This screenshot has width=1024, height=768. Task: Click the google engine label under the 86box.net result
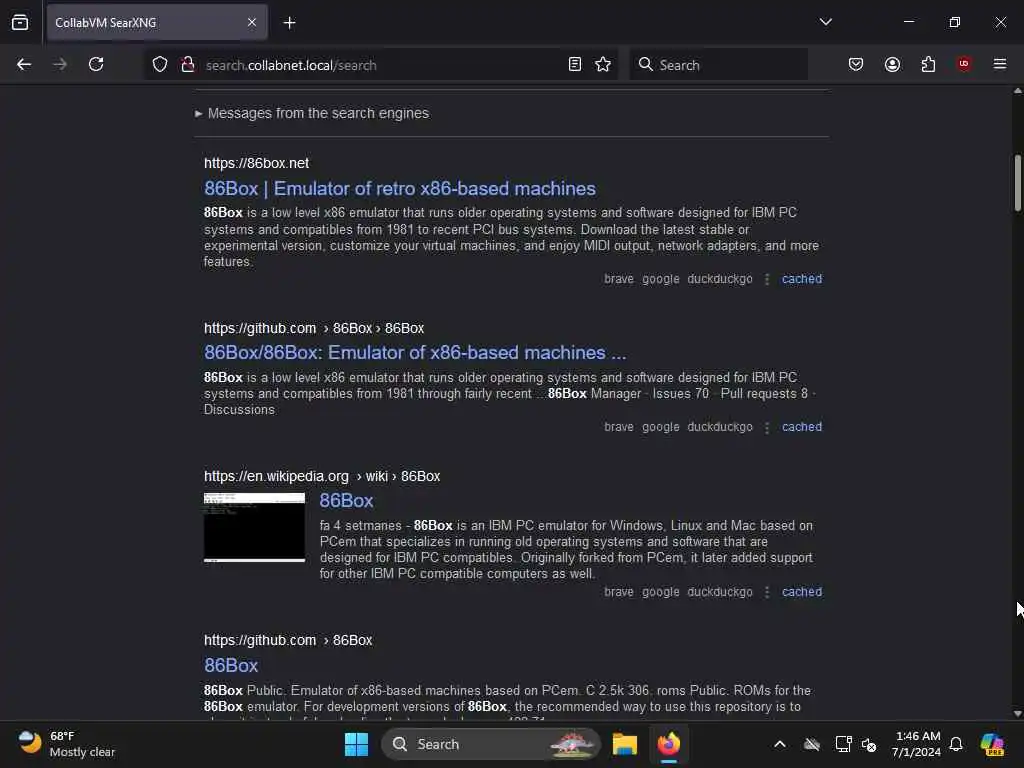coord(661,279)
